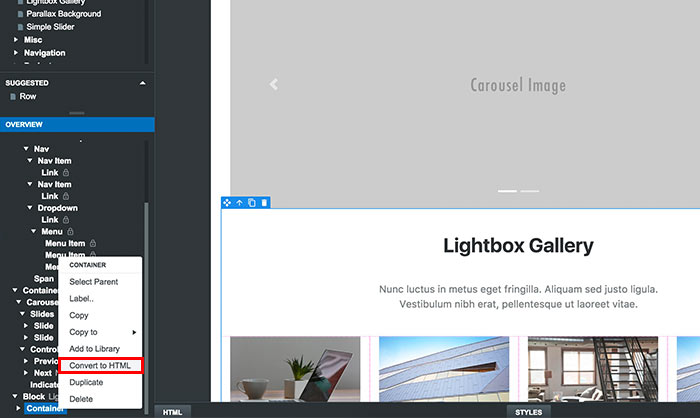Click the lock icon beside the Dropdown's Link
Viewport: 700px width, 418px height.
pyautogui.click(x=66, y=220)
